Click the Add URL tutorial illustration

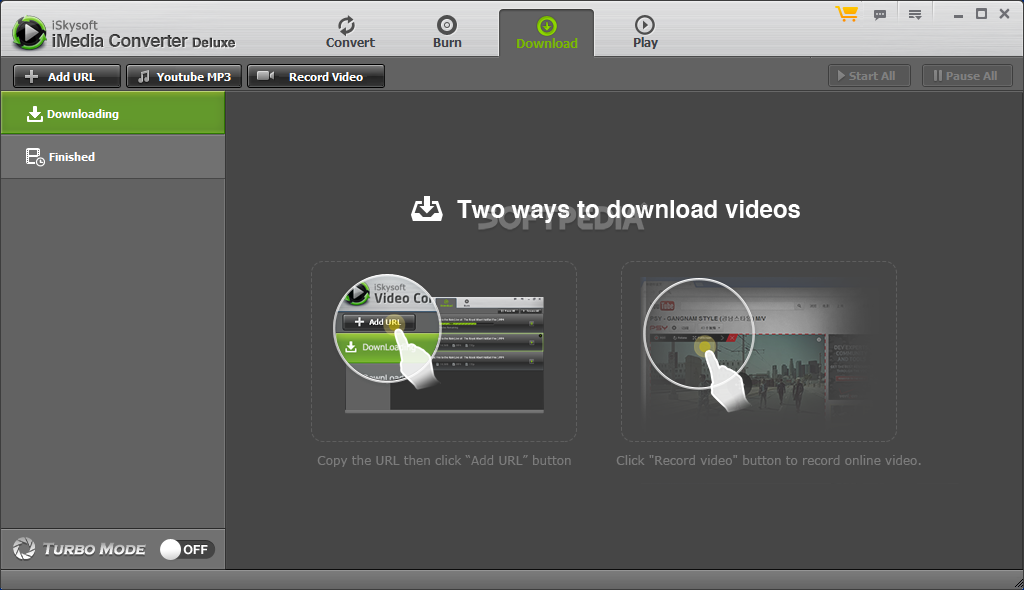(444, 352)
